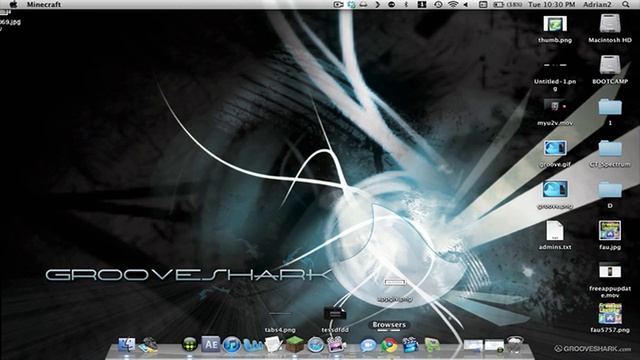Image resolution: width=640 pixels, height=360 pixels.
Task: Open the Apple menu
Action: [x=13, y=4]
